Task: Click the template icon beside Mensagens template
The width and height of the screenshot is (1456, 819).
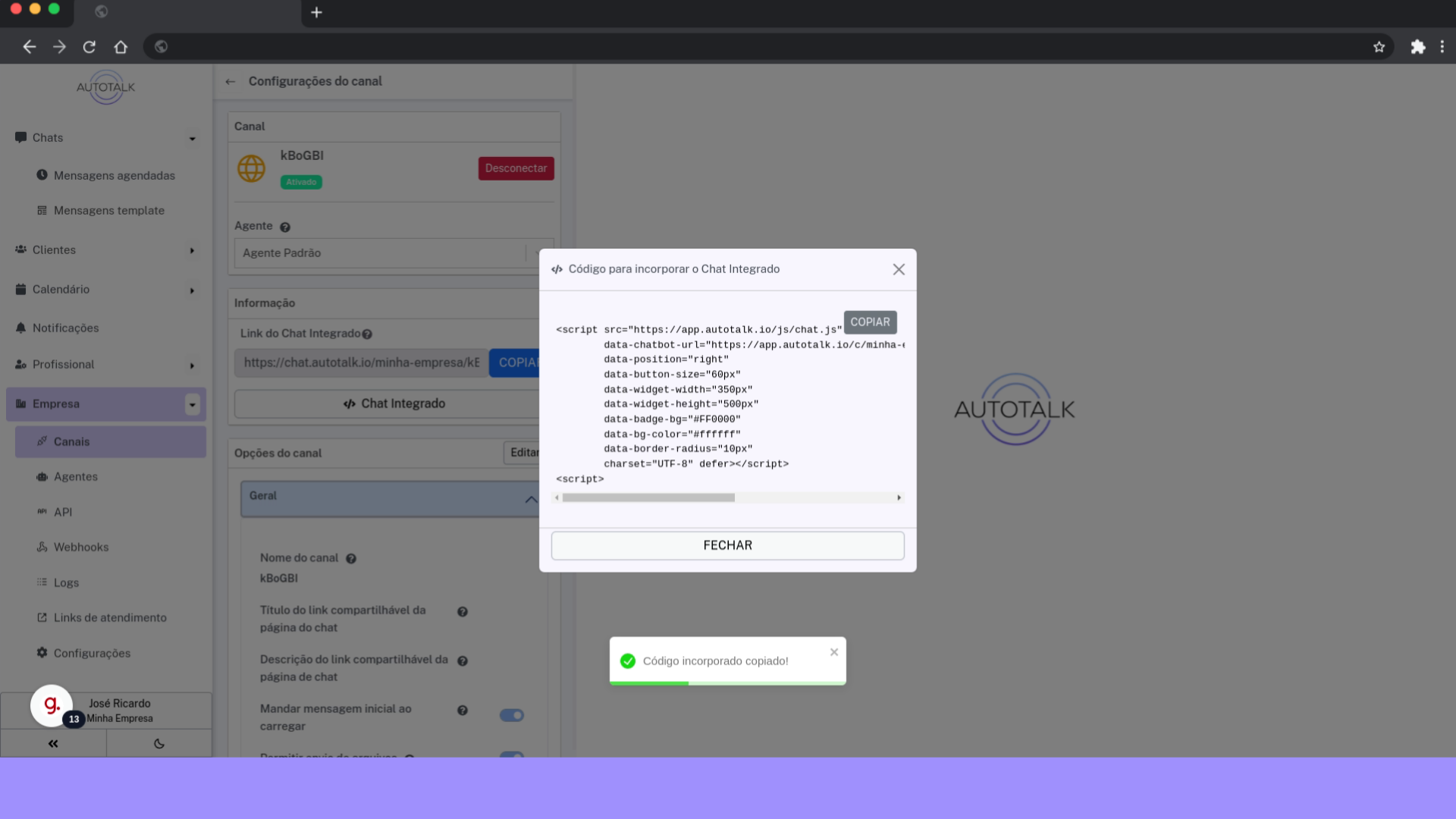Action: tap(42, 210)
